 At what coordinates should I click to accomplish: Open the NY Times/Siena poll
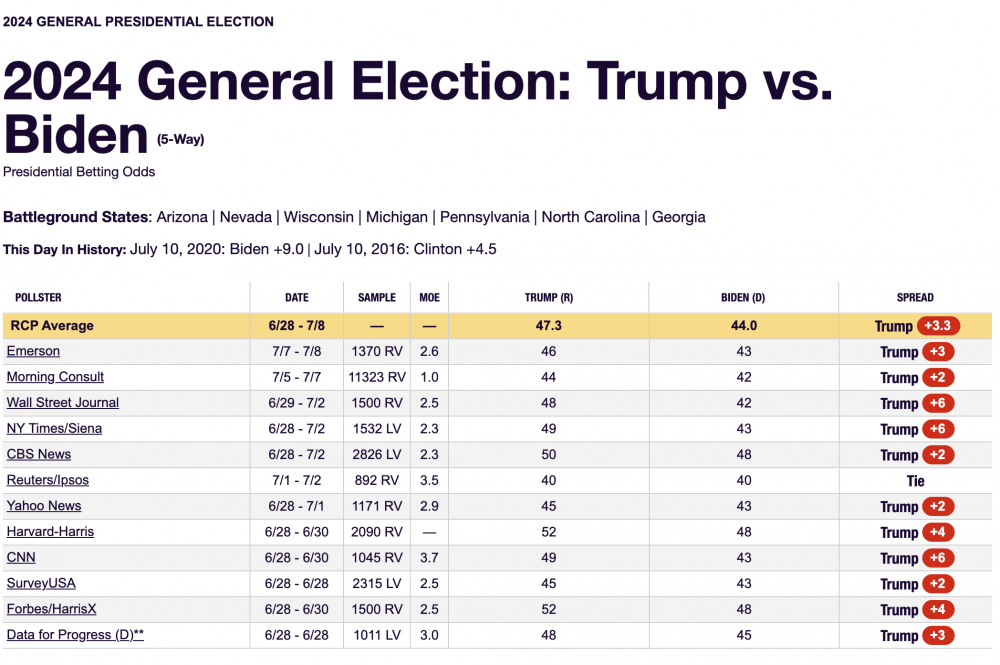click(54, 429)
